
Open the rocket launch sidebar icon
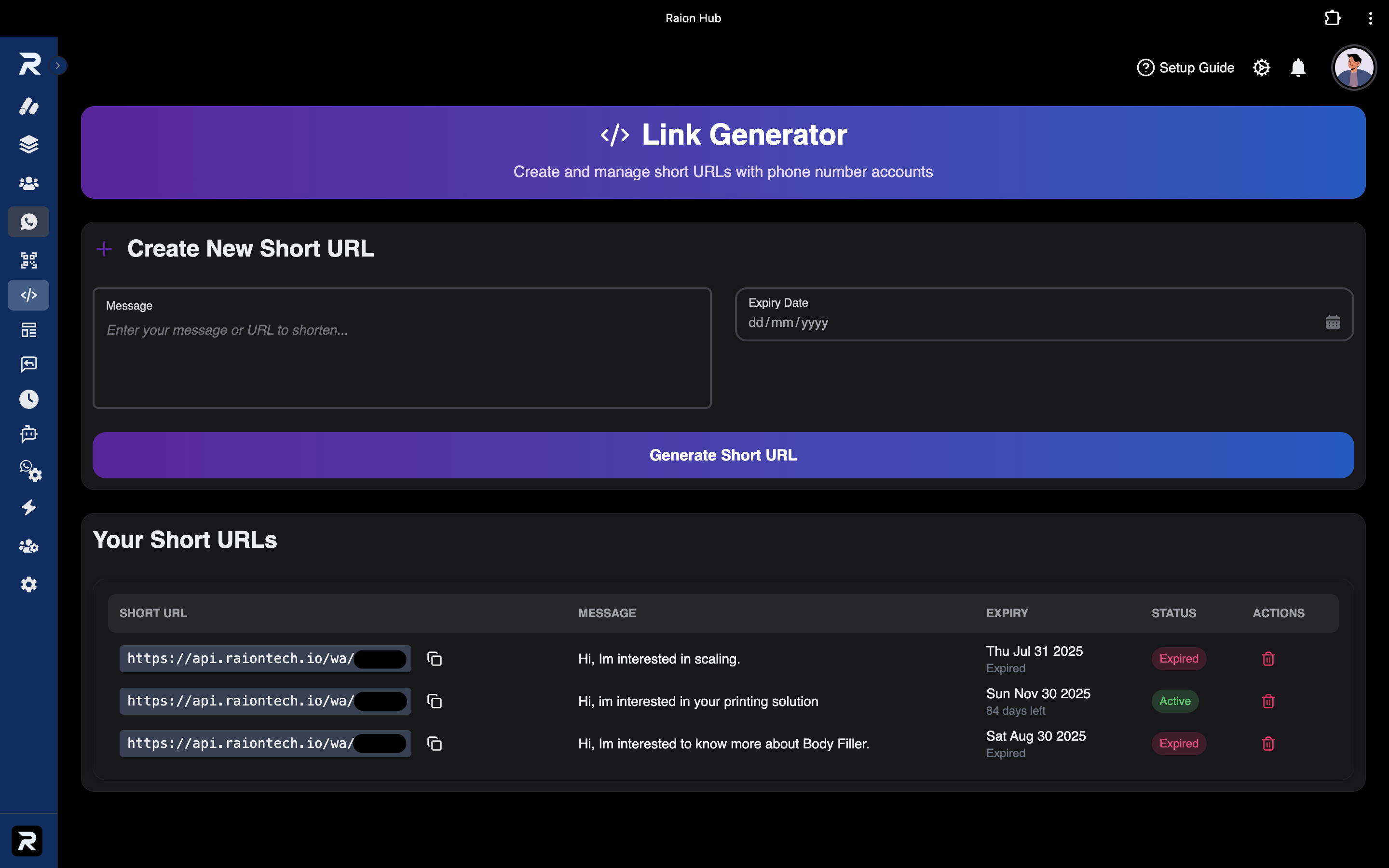point(29,106)
